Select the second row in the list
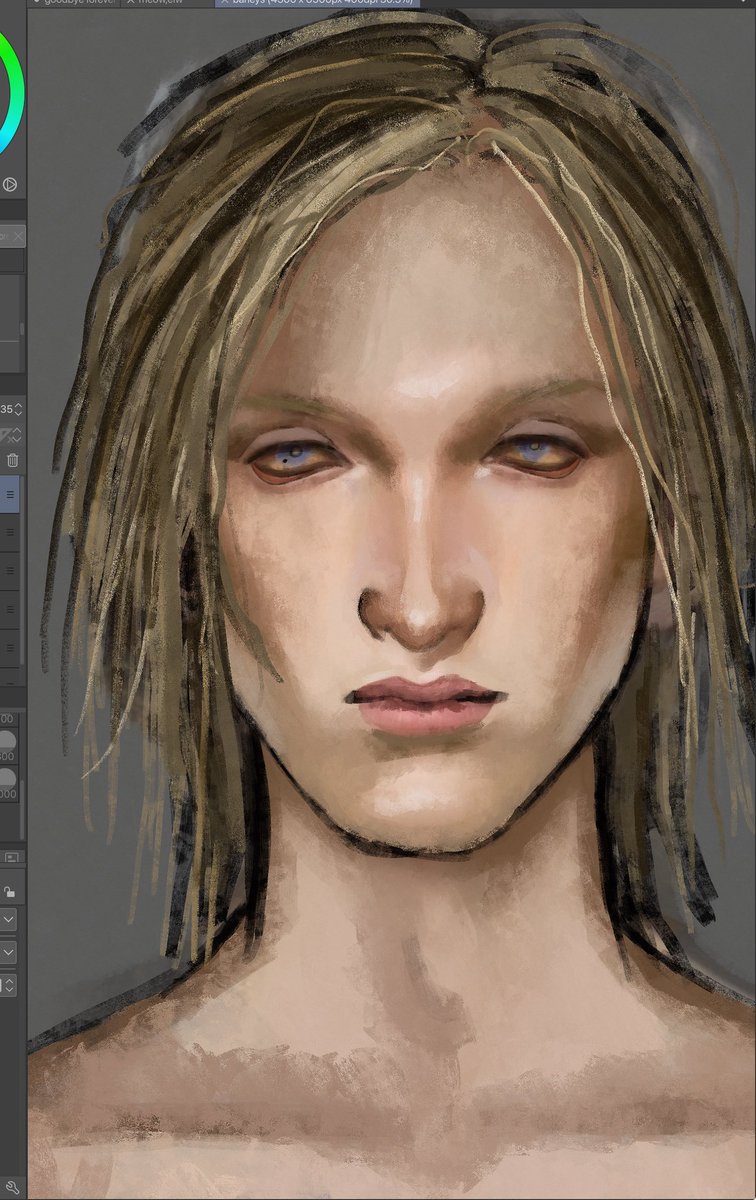The height and width of the screenshot is (1200, 756). point(10,532)
